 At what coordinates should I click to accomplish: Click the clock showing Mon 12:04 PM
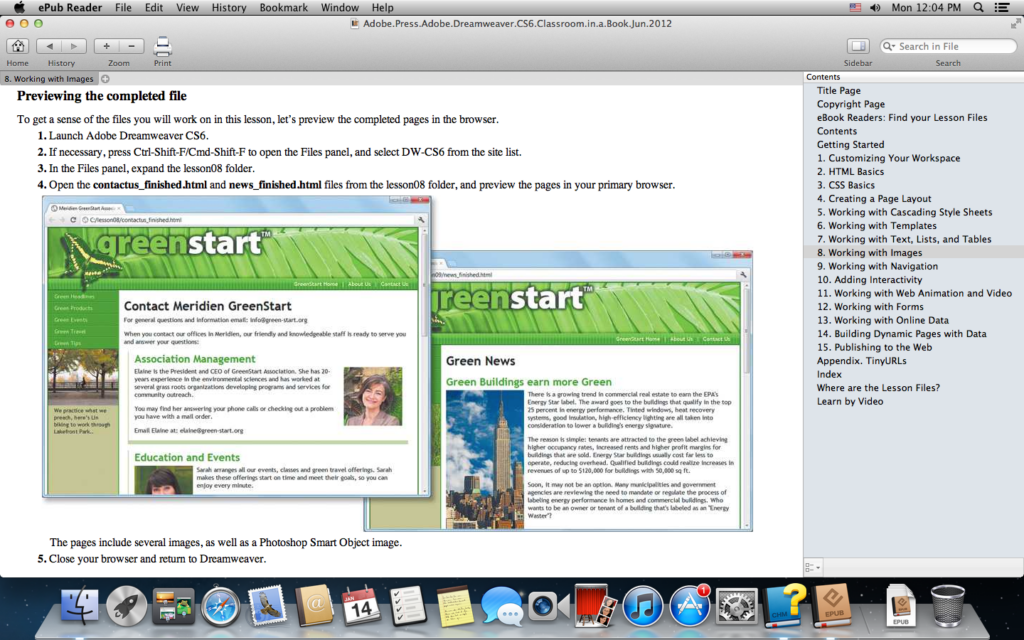tap(926, 8)
